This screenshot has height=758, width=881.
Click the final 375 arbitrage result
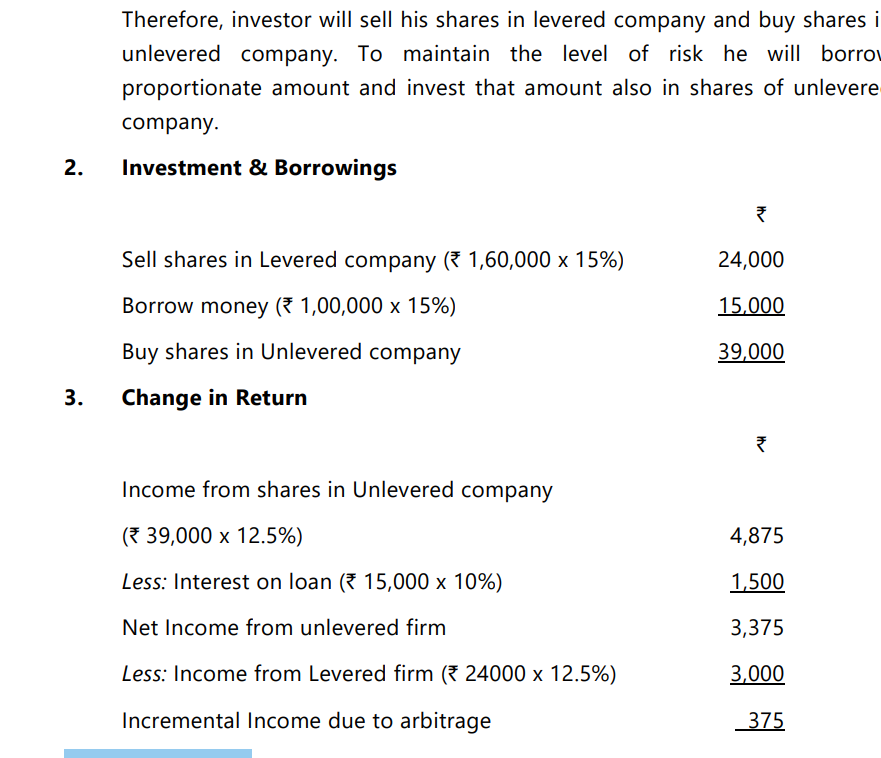[765, 720]
